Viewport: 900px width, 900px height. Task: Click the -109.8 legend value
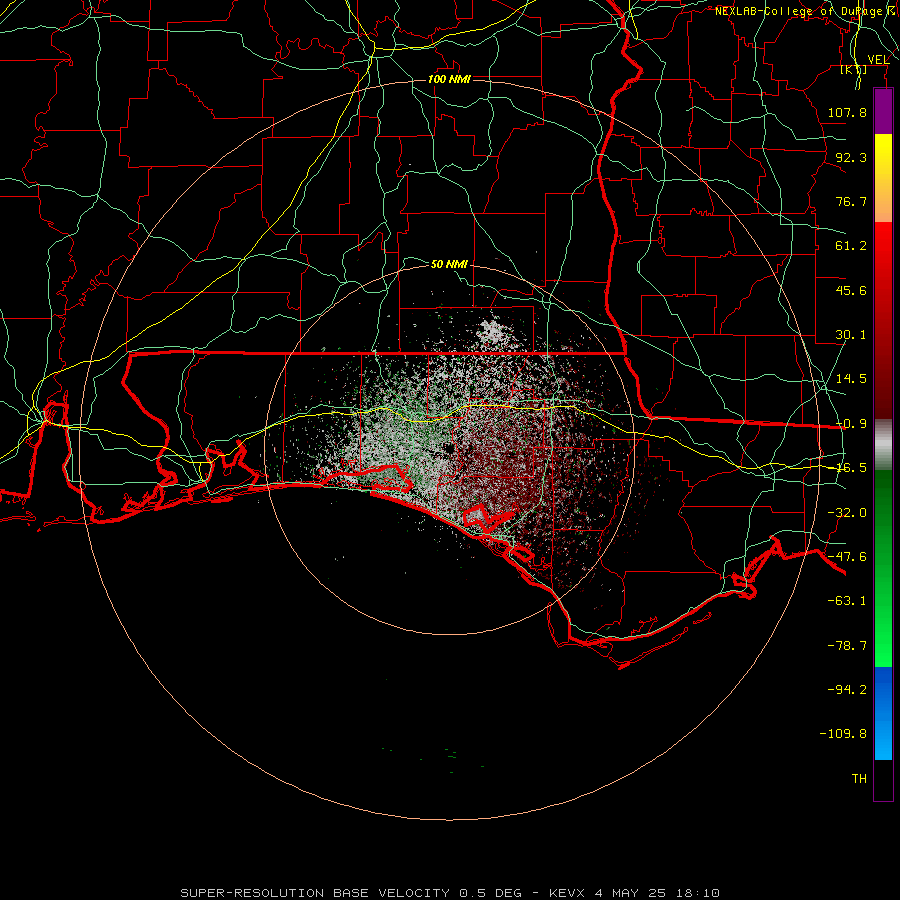point(843,734)
